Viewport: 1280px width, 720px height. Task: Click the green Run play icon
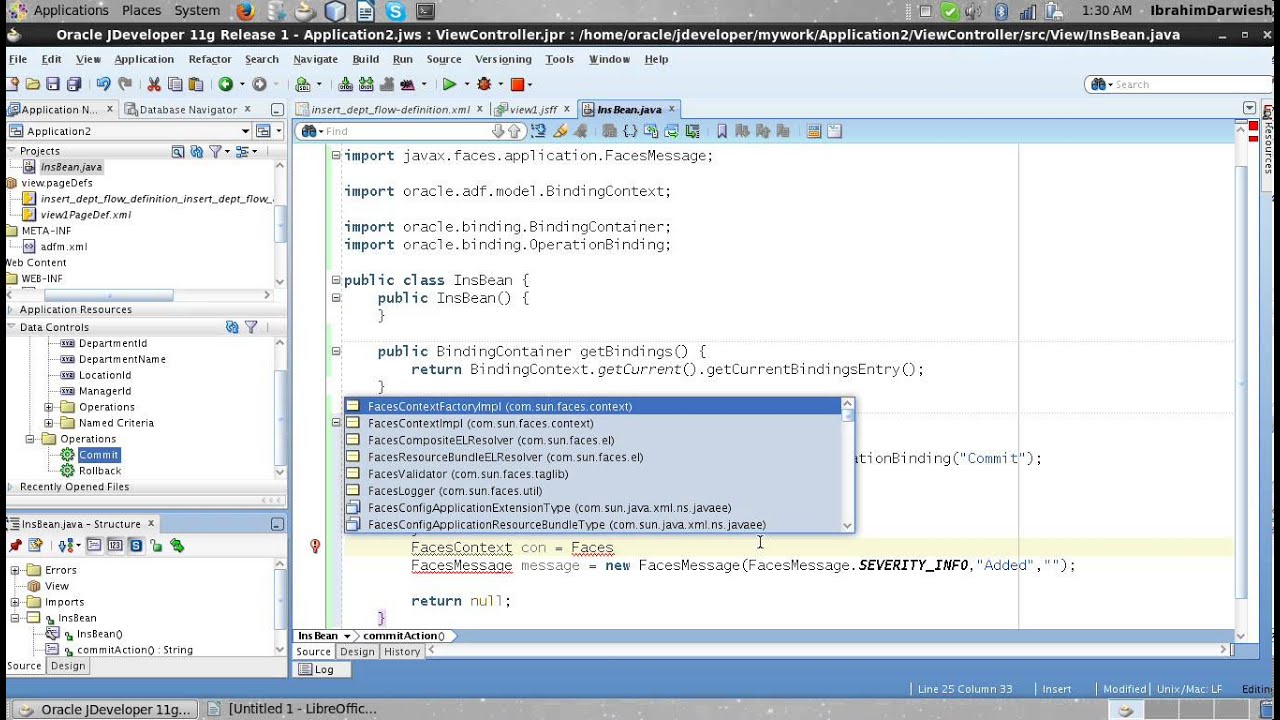click(x=449, y=84)
